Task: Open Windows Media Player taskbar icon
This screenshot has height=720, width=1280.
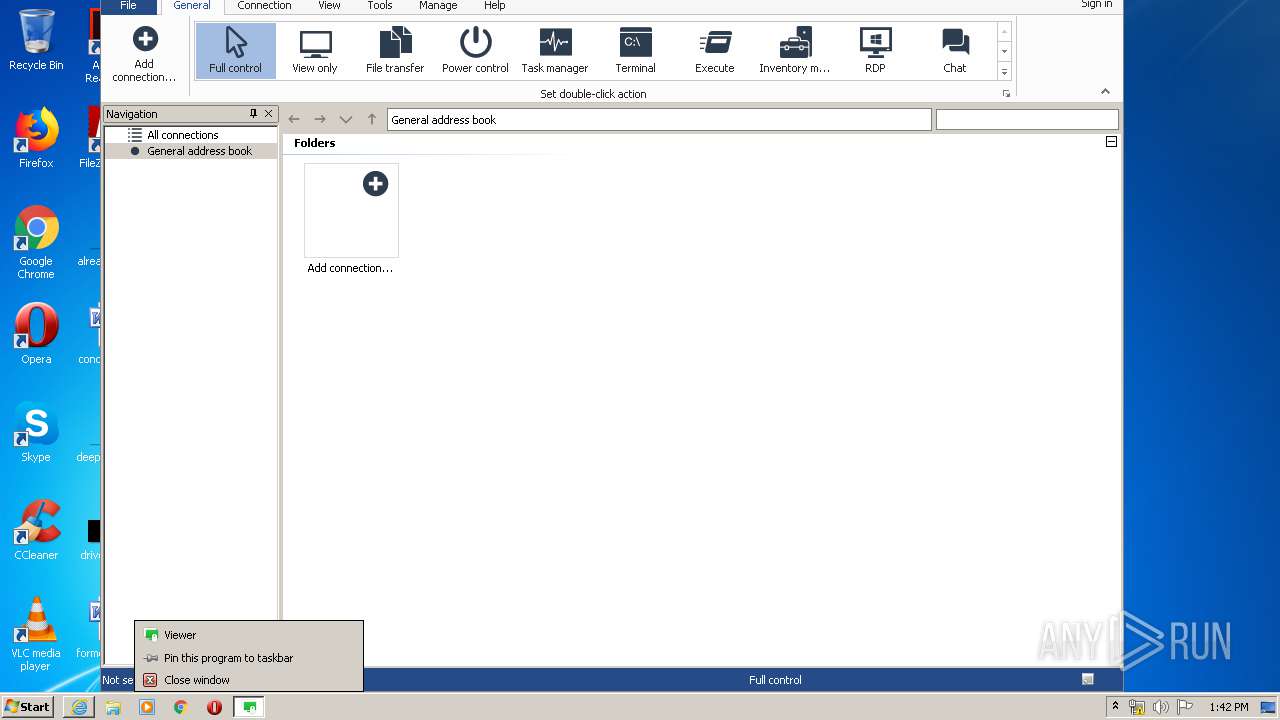Action: [147, 707]
